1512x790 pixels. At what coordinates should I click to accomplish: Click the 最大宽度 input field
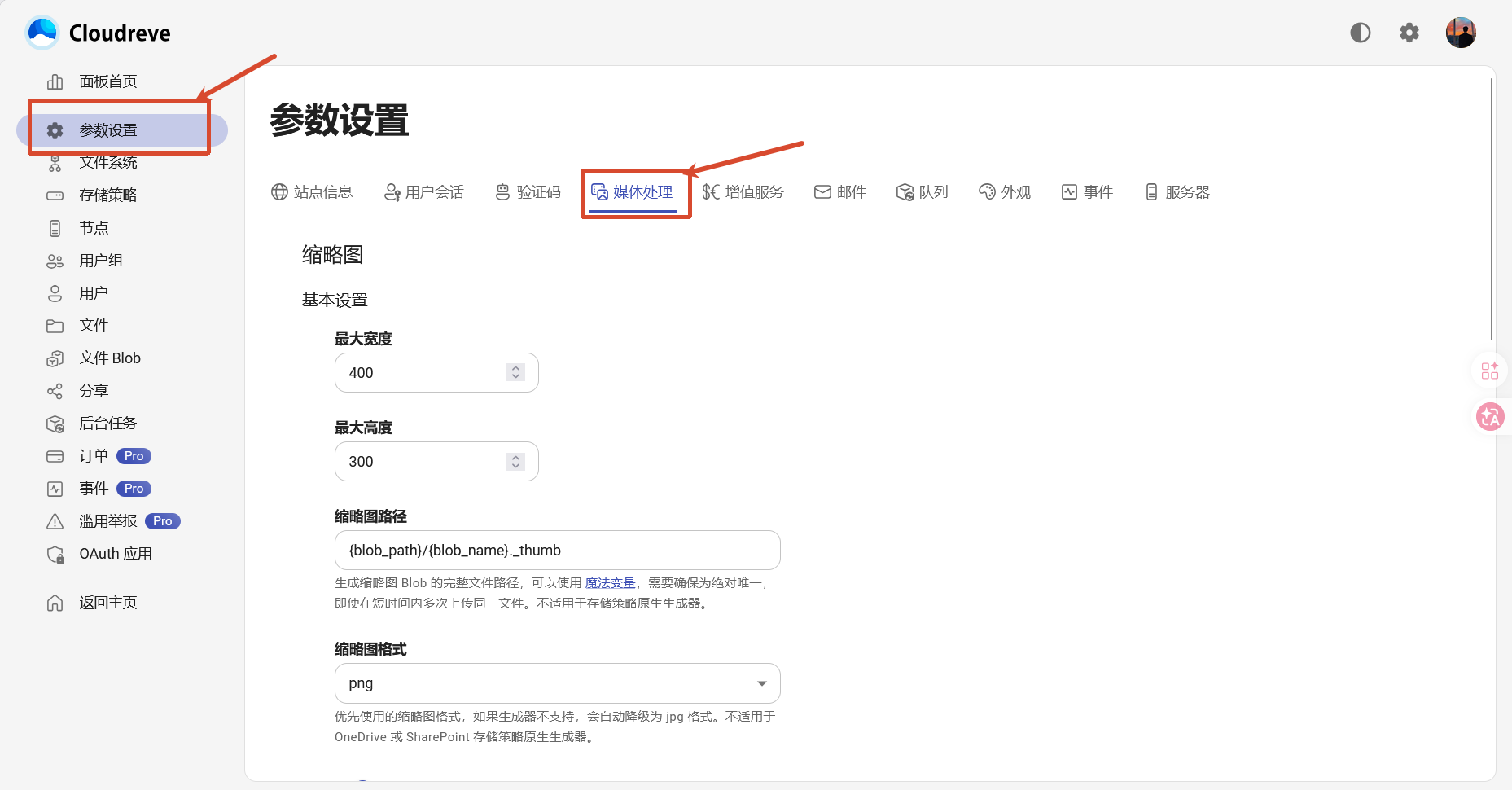(436, 372)
